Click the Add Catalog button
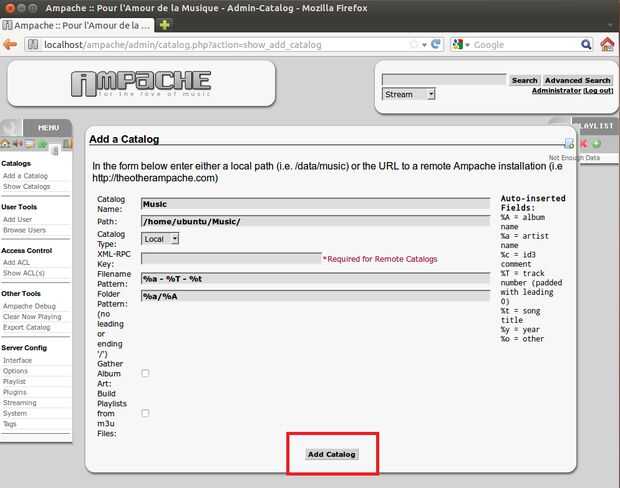The image size is (620, 488). click(332, 454)
